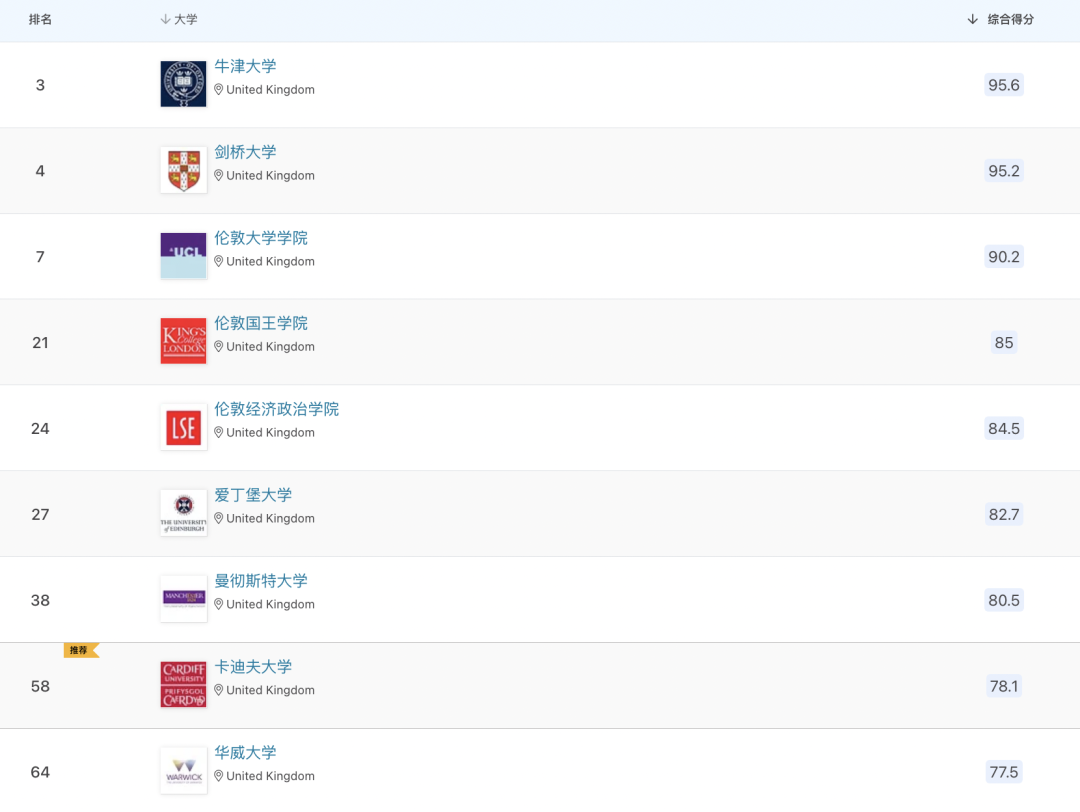Click the 排名 column header
This screenshot has height=812, width=1080.
tap(40, 19)
